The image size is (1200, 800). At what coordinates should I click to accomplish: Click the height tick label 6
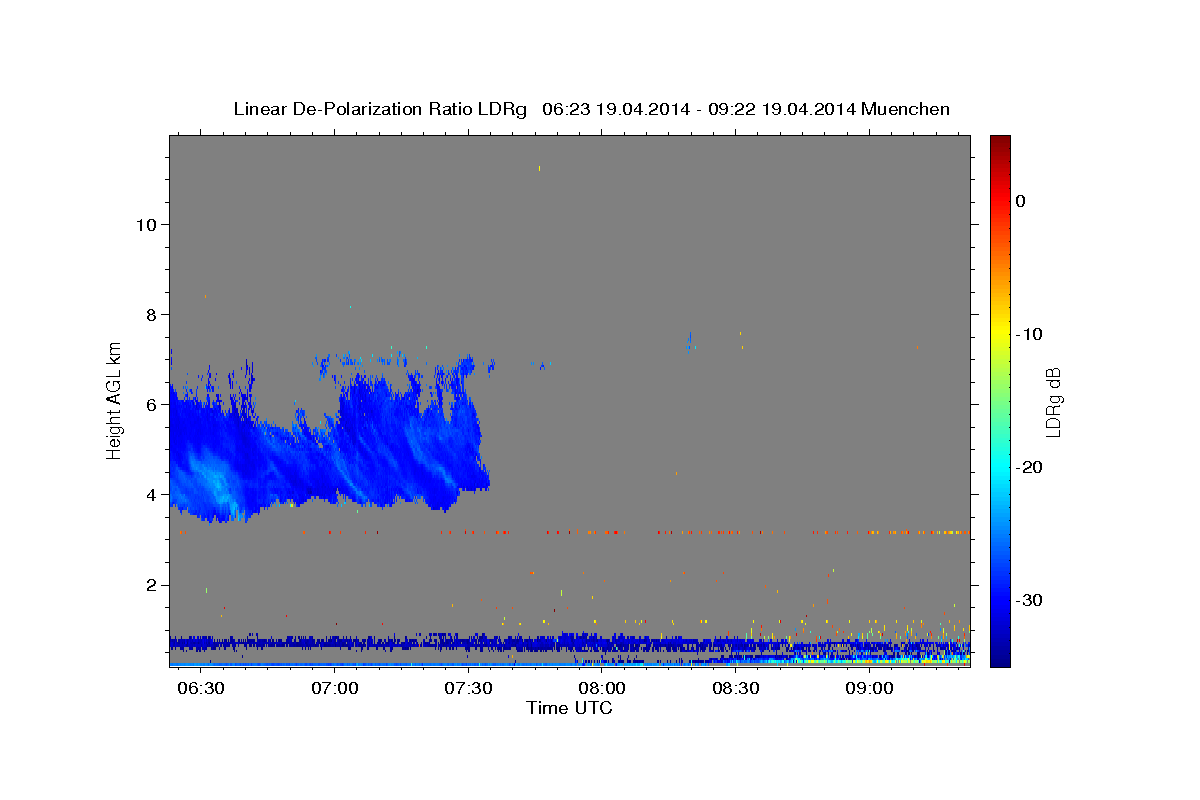pos(149,405)
